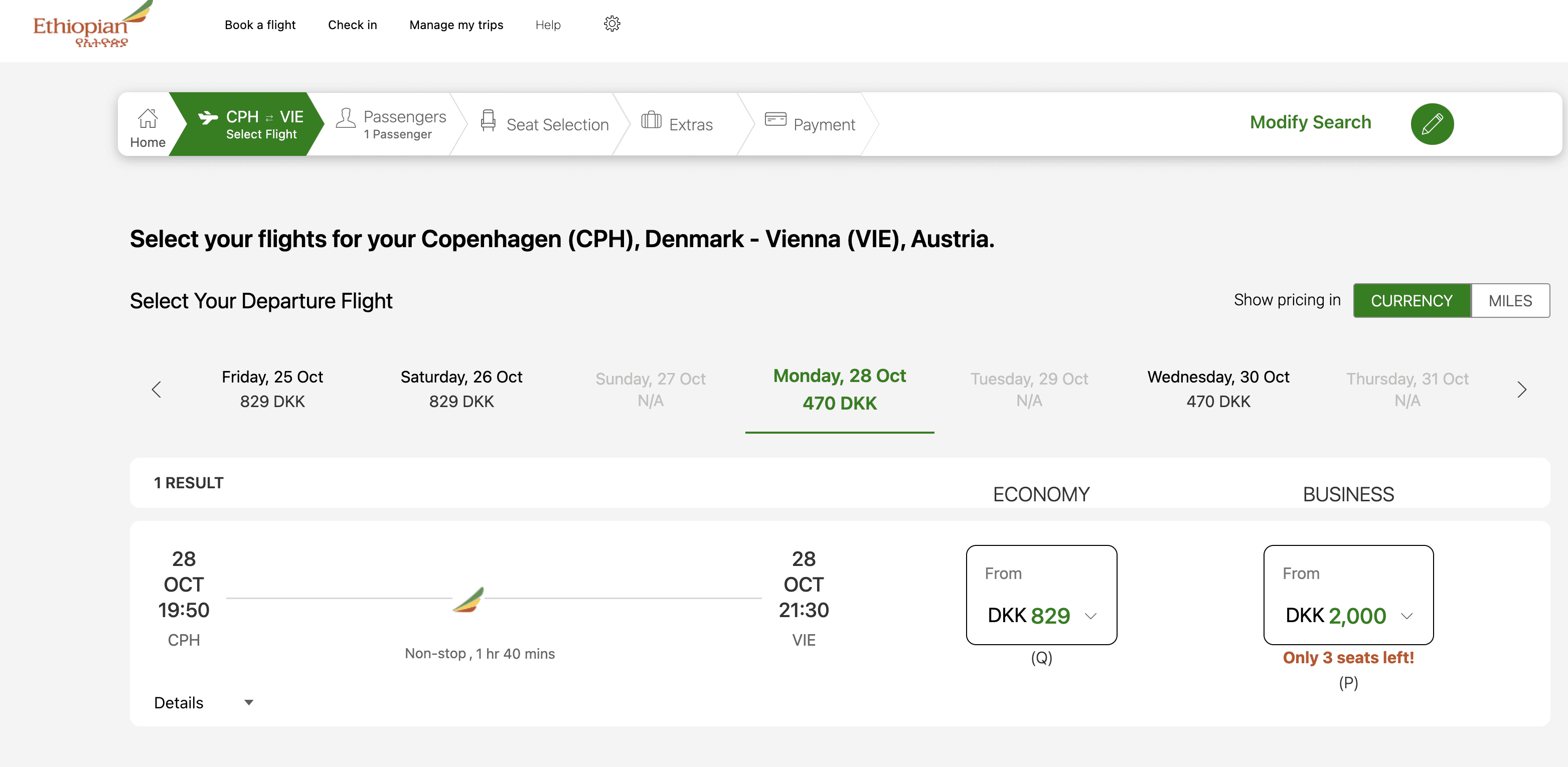
Task: Click the Seat Selection seat icon
Action: point(488,120)
